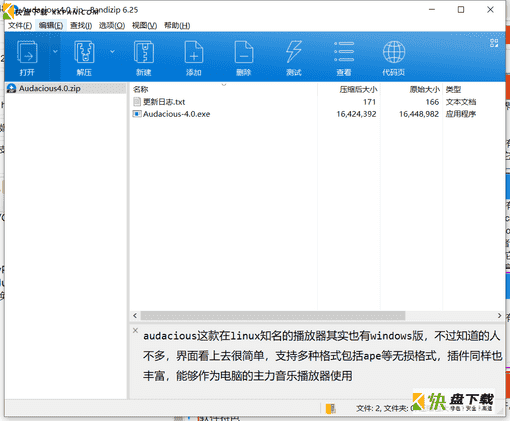Screen dimensions: 510x421
Task: Expand the 解压 dropdown arrow
Action: click(112, 51)
